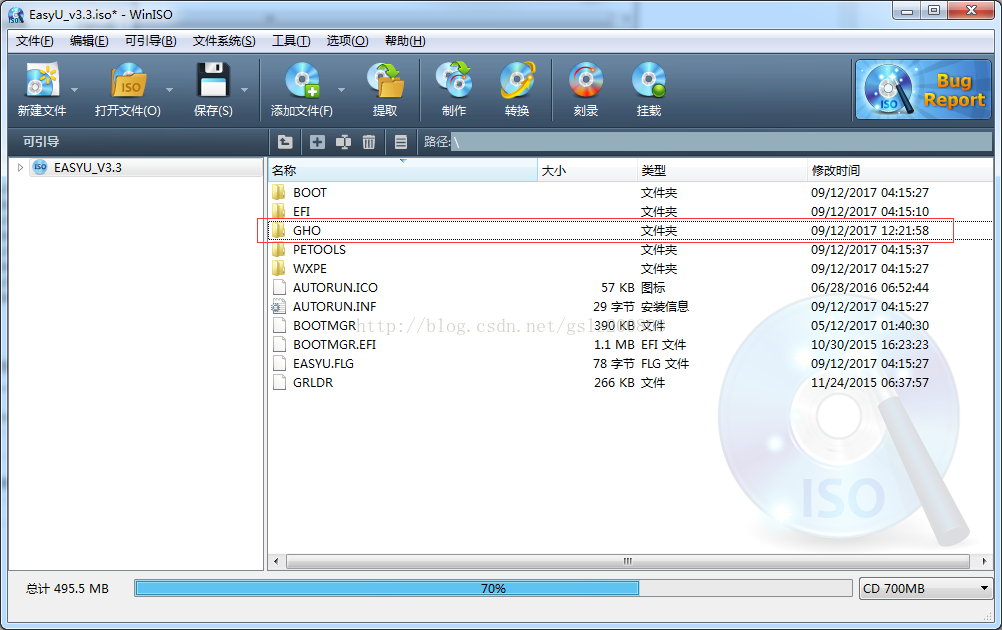Sort by the 修改时间 column header
Screen dimensions: 1002x630
coord(900,171)
